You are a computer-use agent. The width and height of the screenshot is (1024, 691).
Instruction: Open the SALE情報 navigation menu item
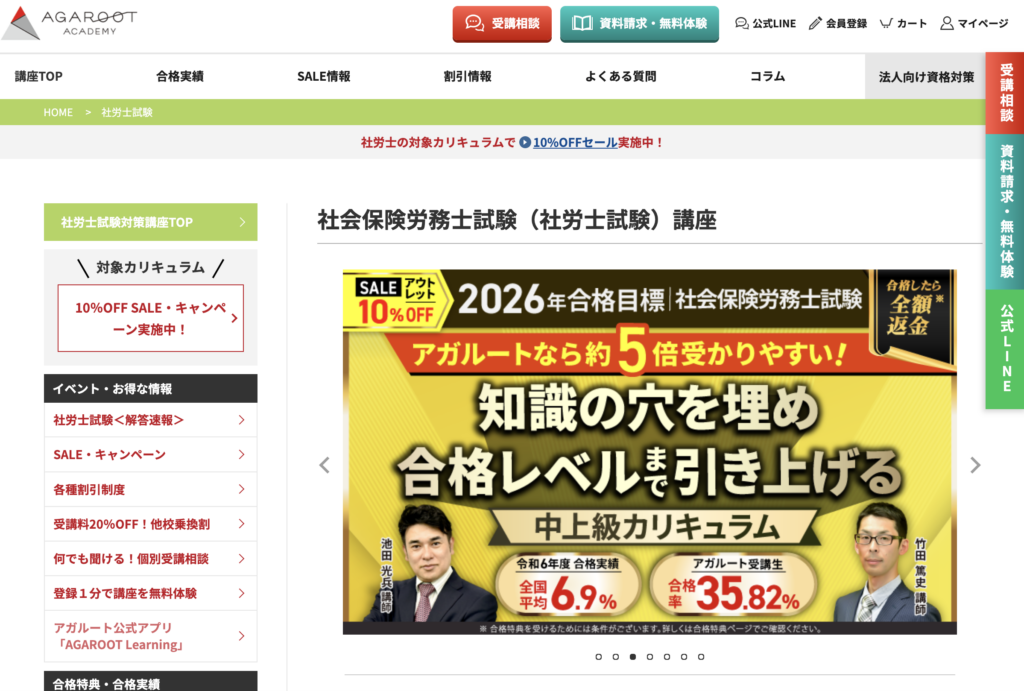coord(323,76)
